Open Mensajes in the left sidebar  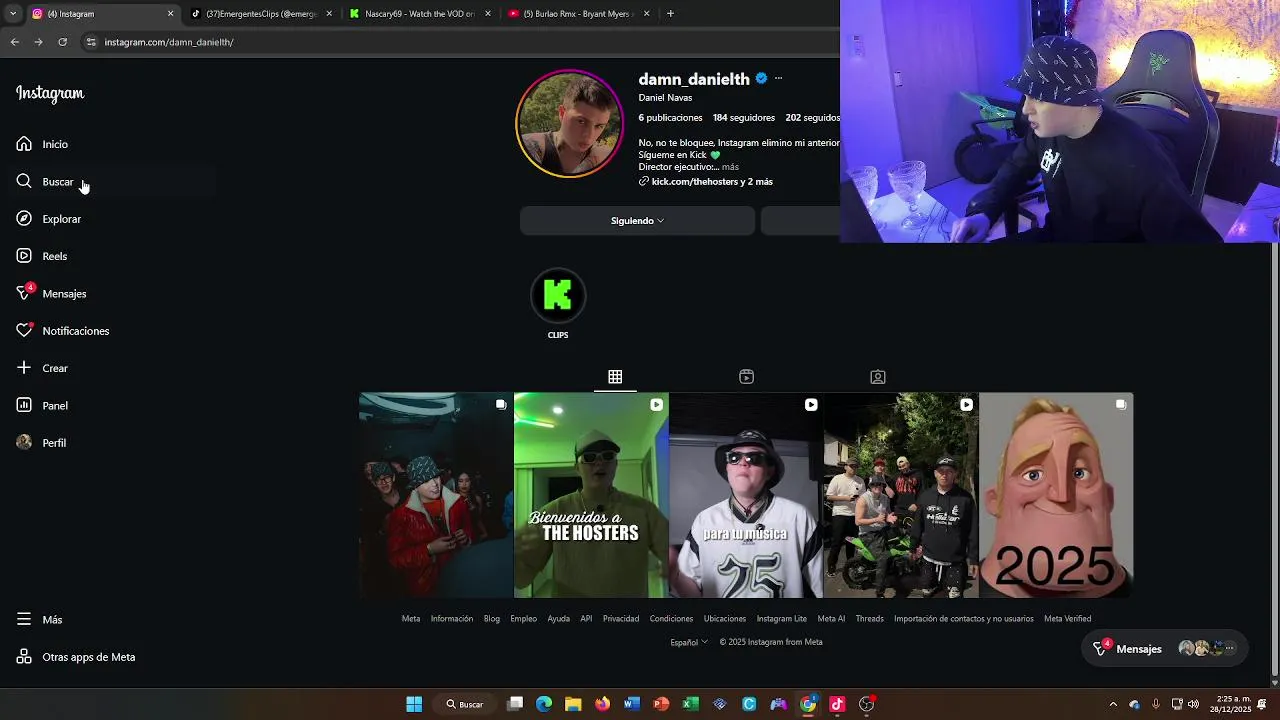coord(51,294)
